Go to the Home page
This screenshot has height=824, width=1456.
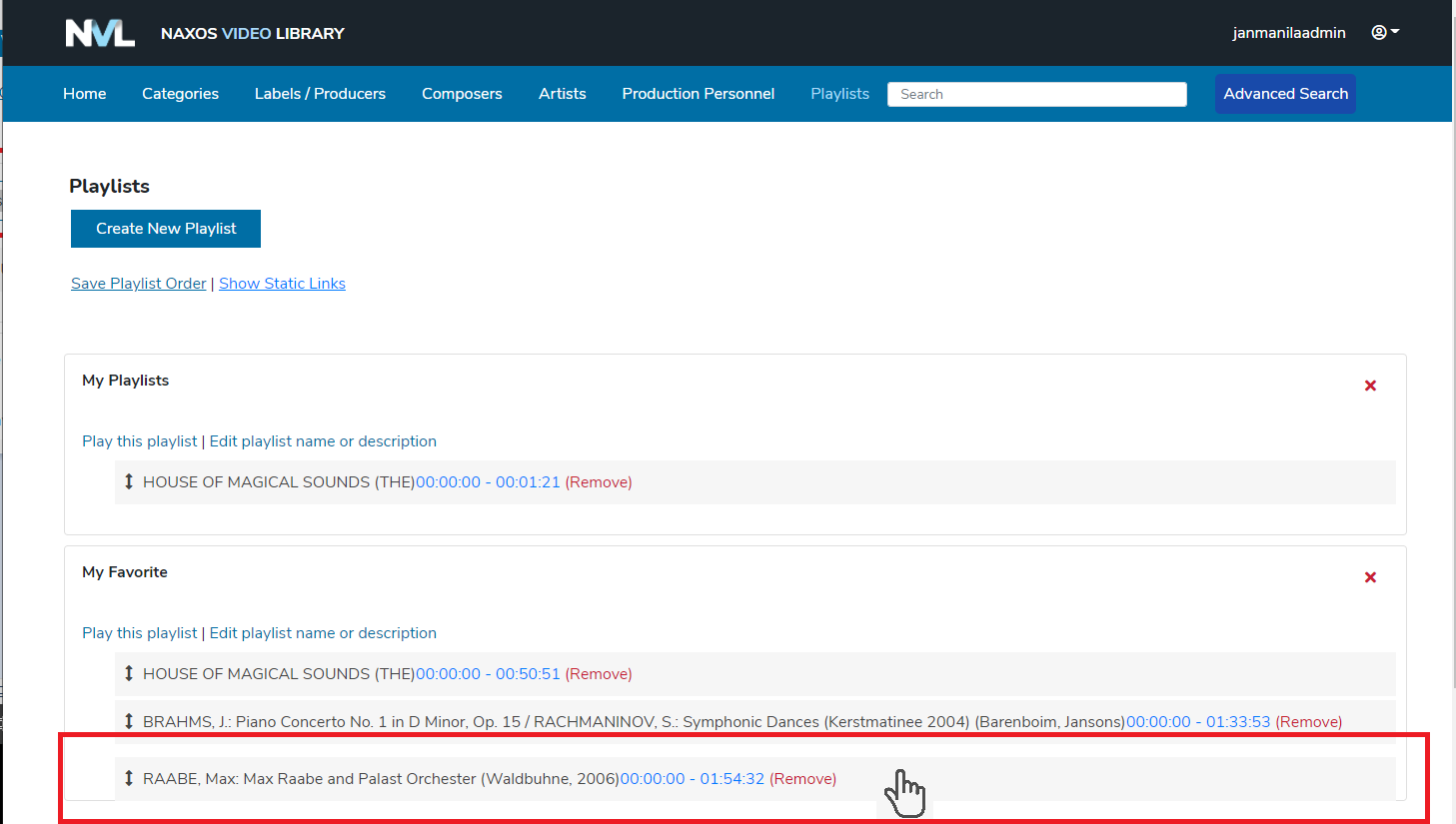coord(84,94)
